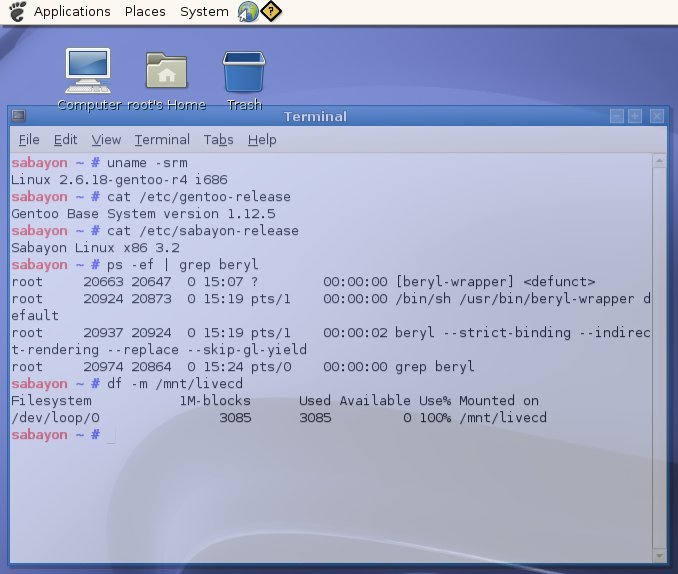Open the Tabs menu
Image resolution: width=678 pixels, height=574 pixels.
(x=218, y=140)
